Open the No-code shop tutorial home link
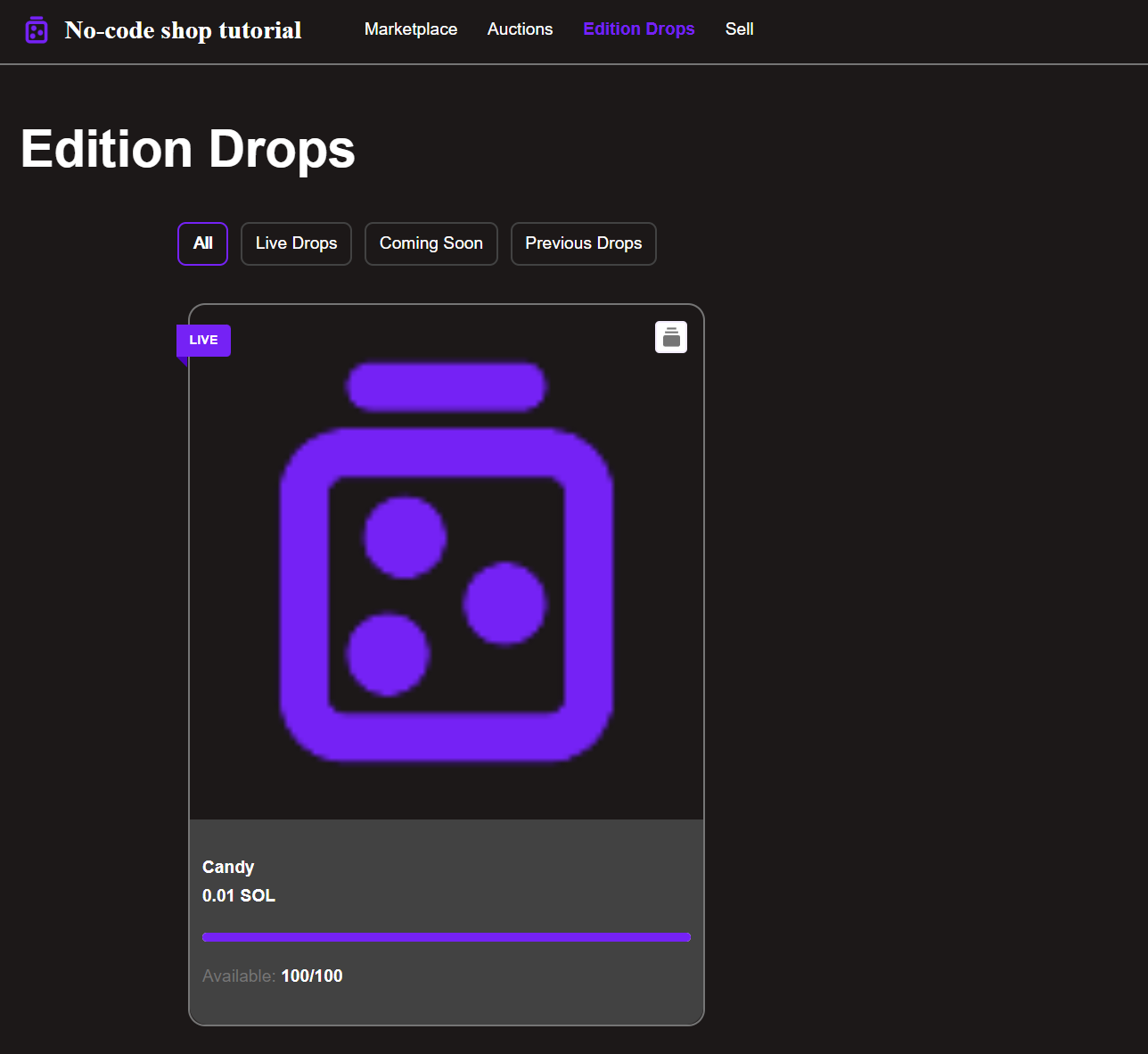The image size is (1148, 1054). (183, 30)
